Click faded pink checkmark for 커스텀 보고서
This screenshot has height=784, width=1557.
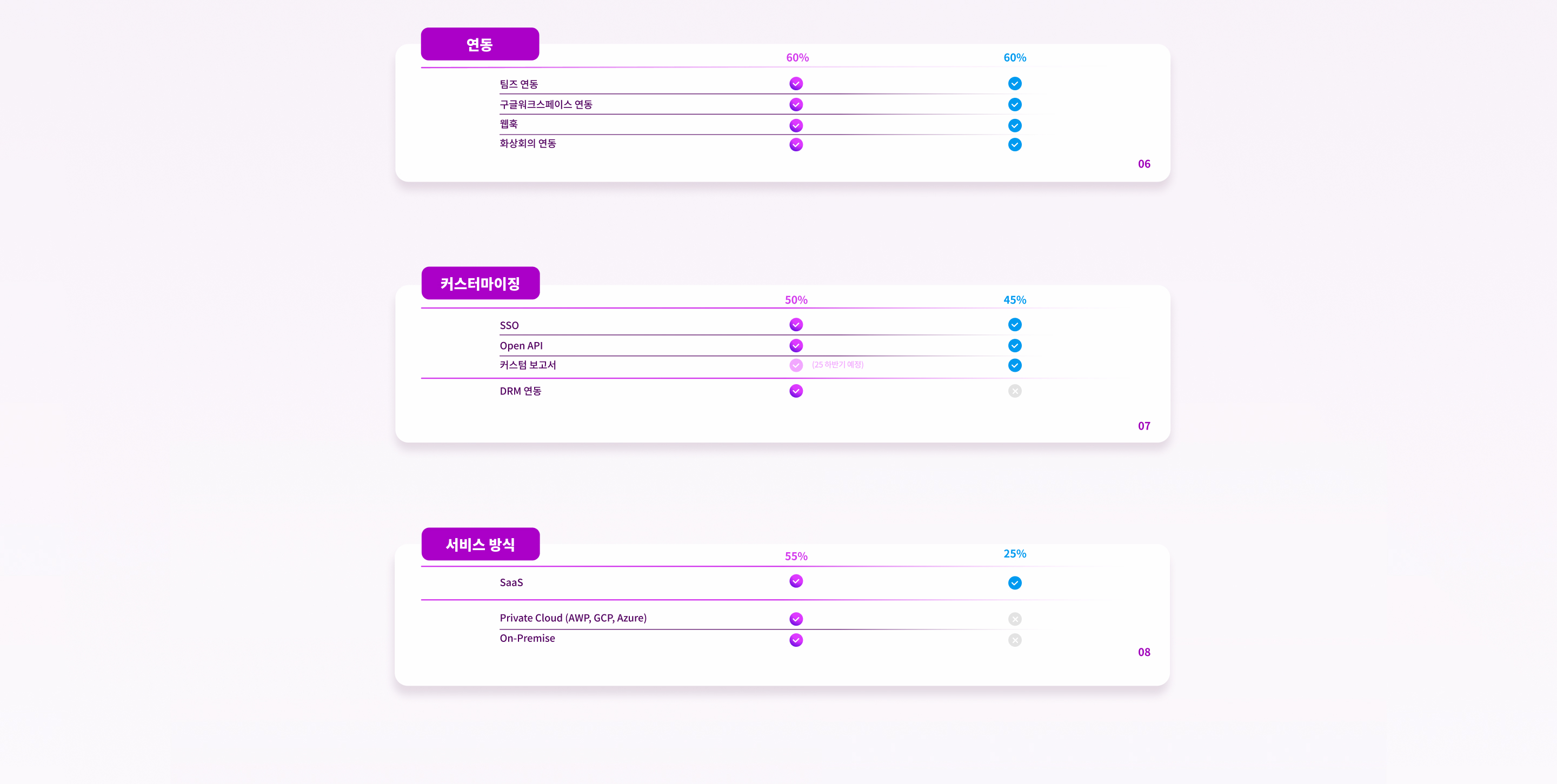pos(796,365)
